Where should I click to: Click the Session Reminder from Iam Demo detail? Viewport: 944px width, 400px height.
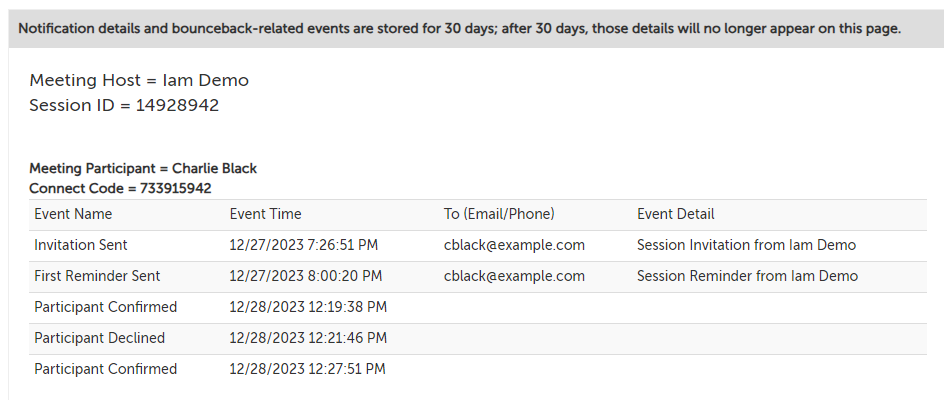pos(747,276)
